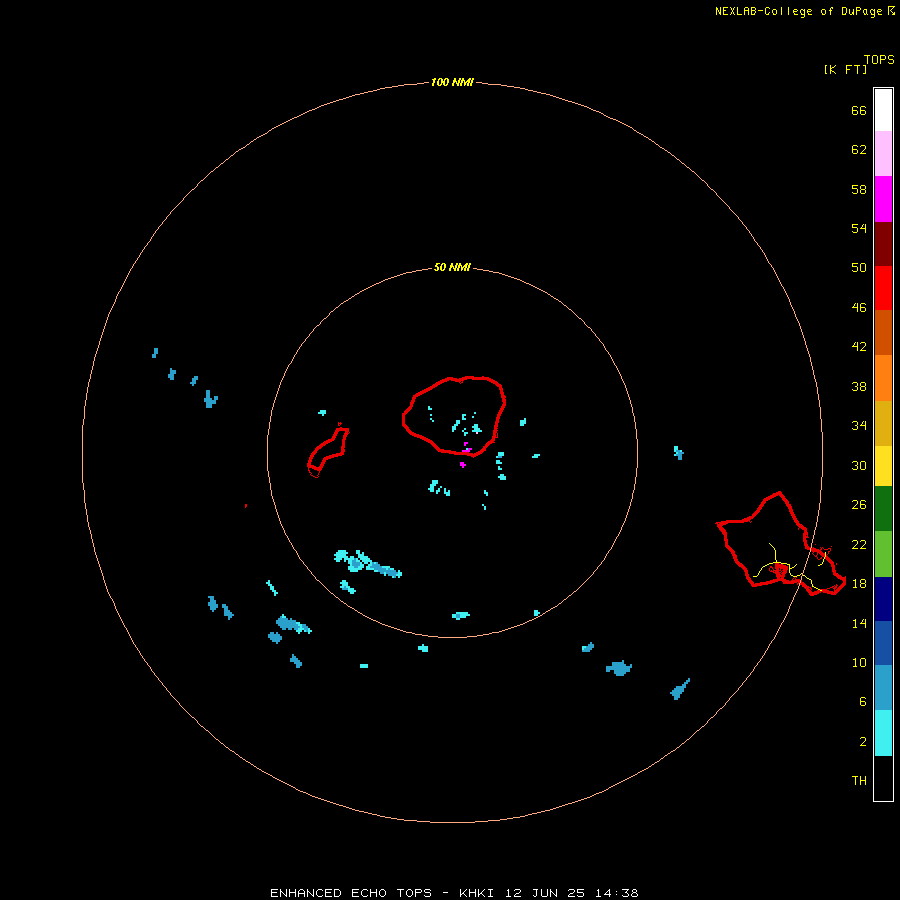The height and width of the screenshot is (900, 900).
Task: Click the "50 NMI" range ring label
Action: coord(452,267)
